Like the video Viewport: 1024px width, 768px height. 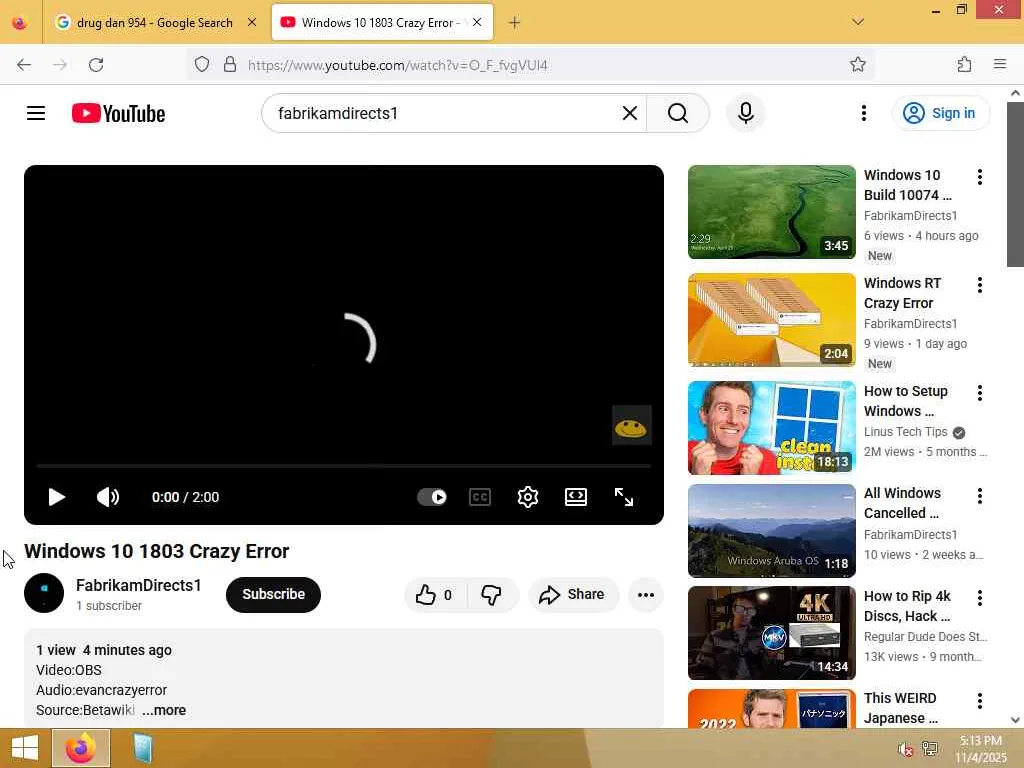tap(435, 594)
